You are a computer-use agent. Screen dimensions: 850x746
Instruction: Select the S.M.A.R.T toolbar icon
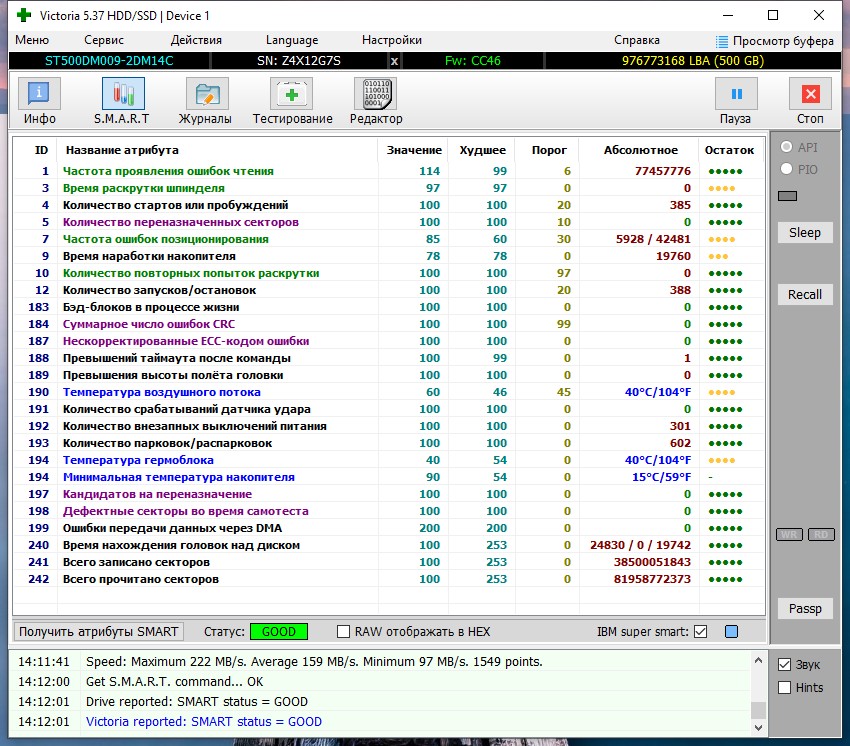click(123, 94)
